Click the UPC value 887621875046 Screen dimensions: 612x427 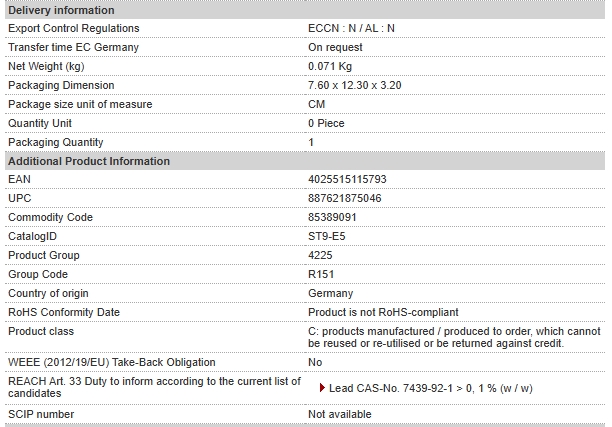[345, 198]
